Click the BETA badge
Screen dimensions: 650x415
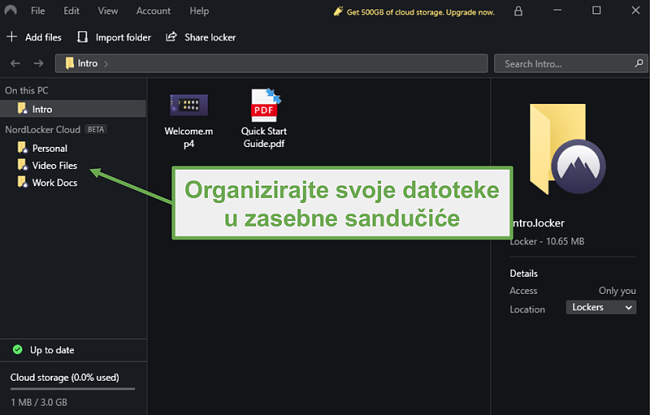[96, 129]
